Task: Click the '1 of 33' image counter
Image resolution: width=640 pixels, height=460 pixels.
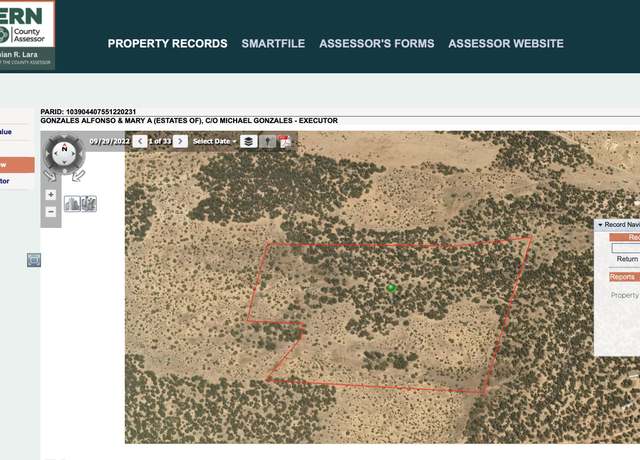Action: pyautogui.click(x=160, y=141)
